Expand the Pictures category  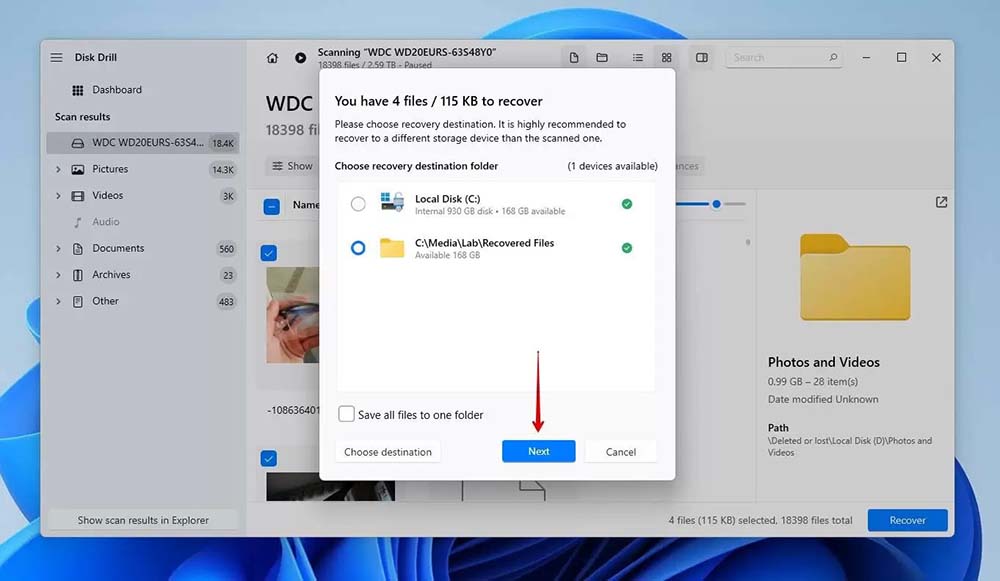(x=59, y=170)
